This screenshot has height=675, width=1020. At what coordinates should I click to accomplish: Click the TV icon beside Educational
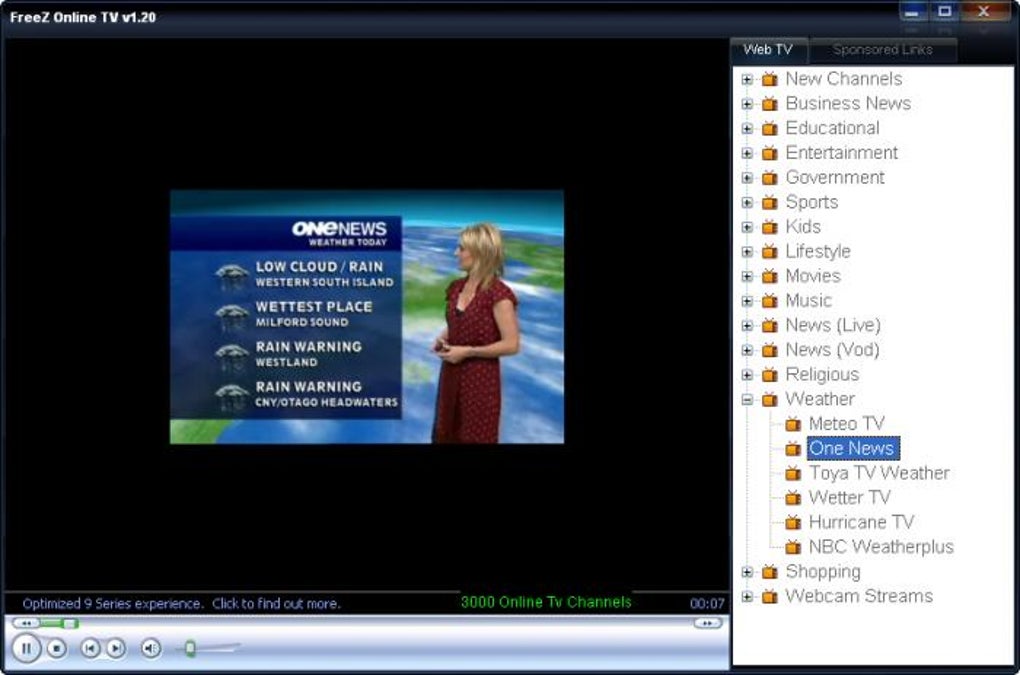point(770,128)
